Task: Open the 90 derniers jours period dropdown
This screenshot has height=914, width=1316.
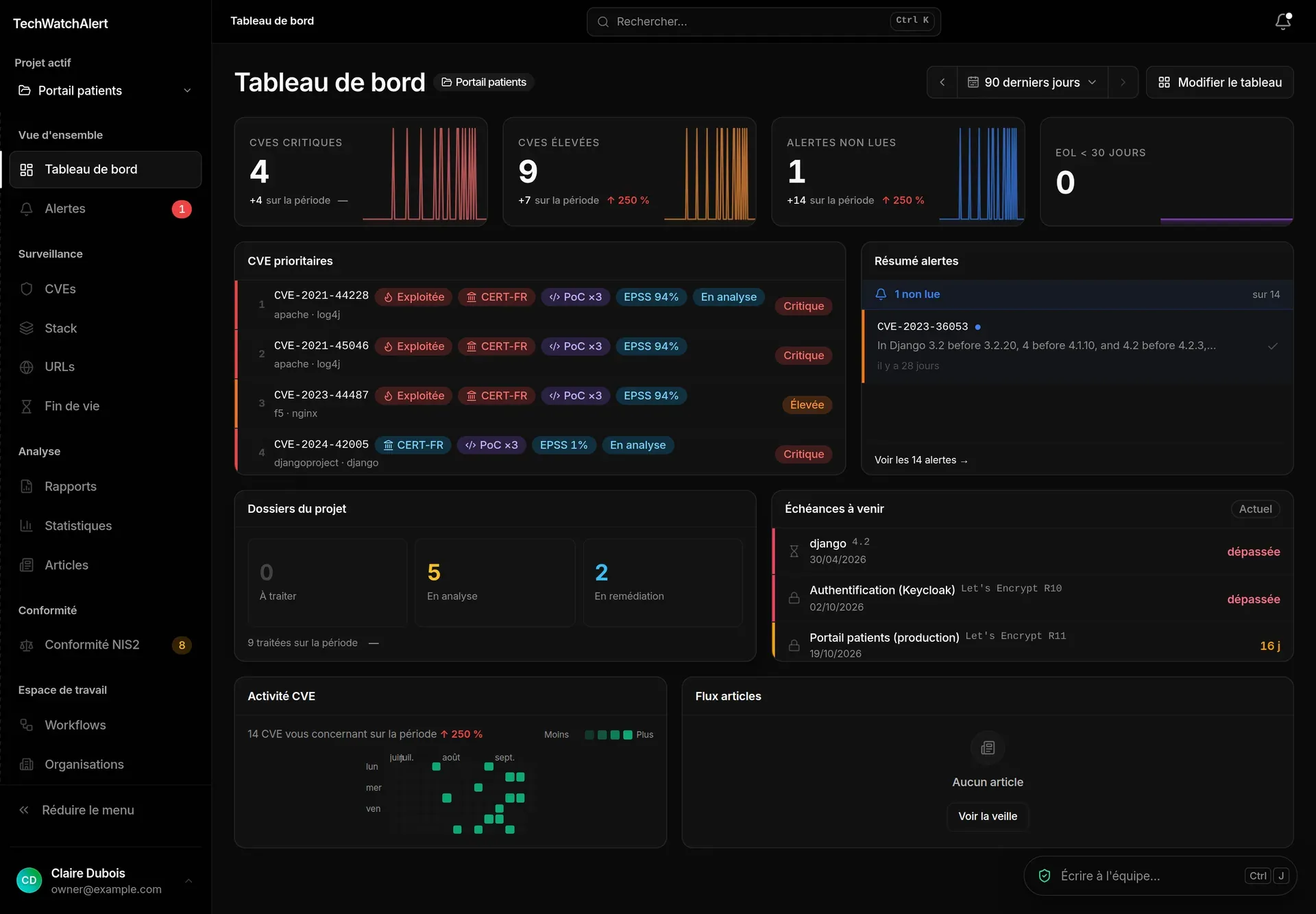Action: pos(1032,82)
